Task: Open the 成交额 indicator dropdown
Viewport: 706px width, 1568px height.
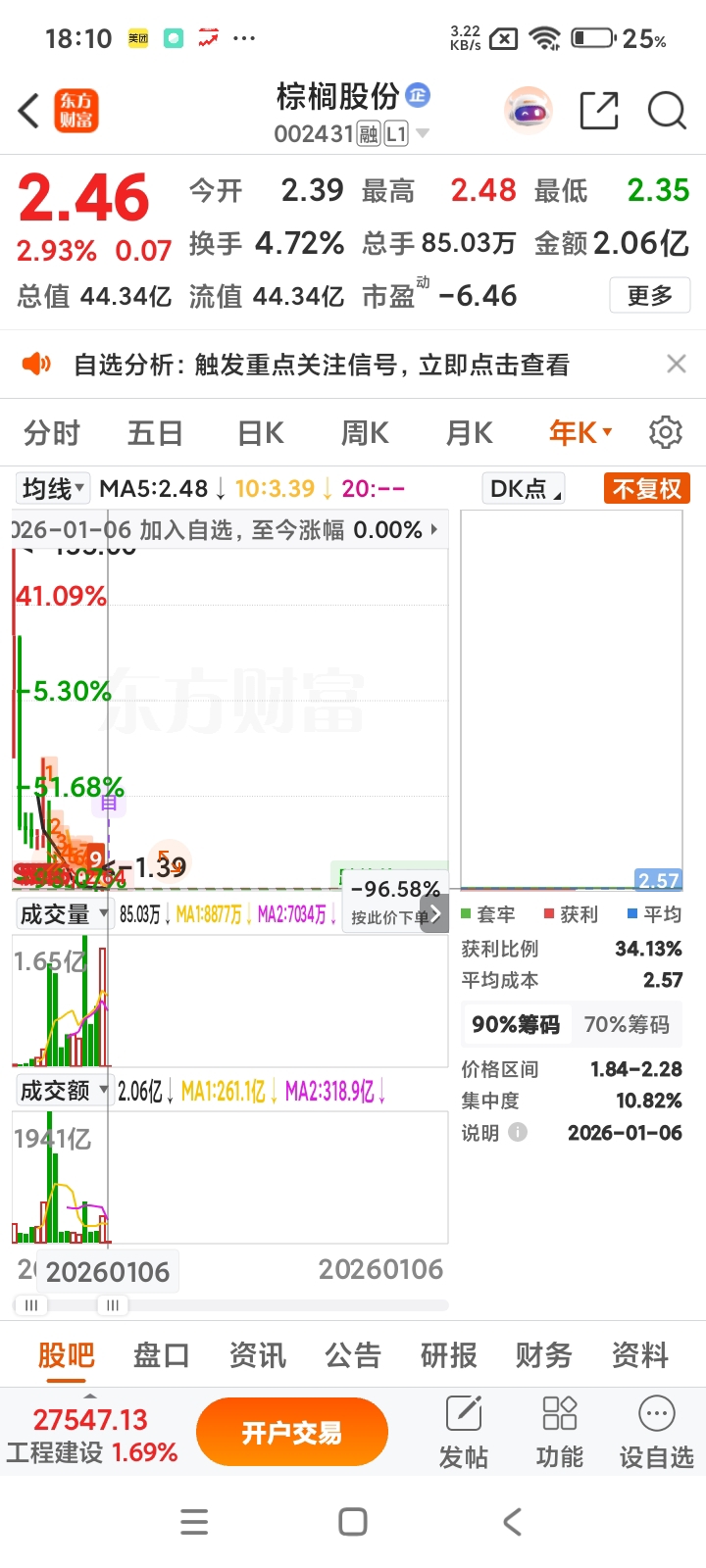Action: (65, 1091)
